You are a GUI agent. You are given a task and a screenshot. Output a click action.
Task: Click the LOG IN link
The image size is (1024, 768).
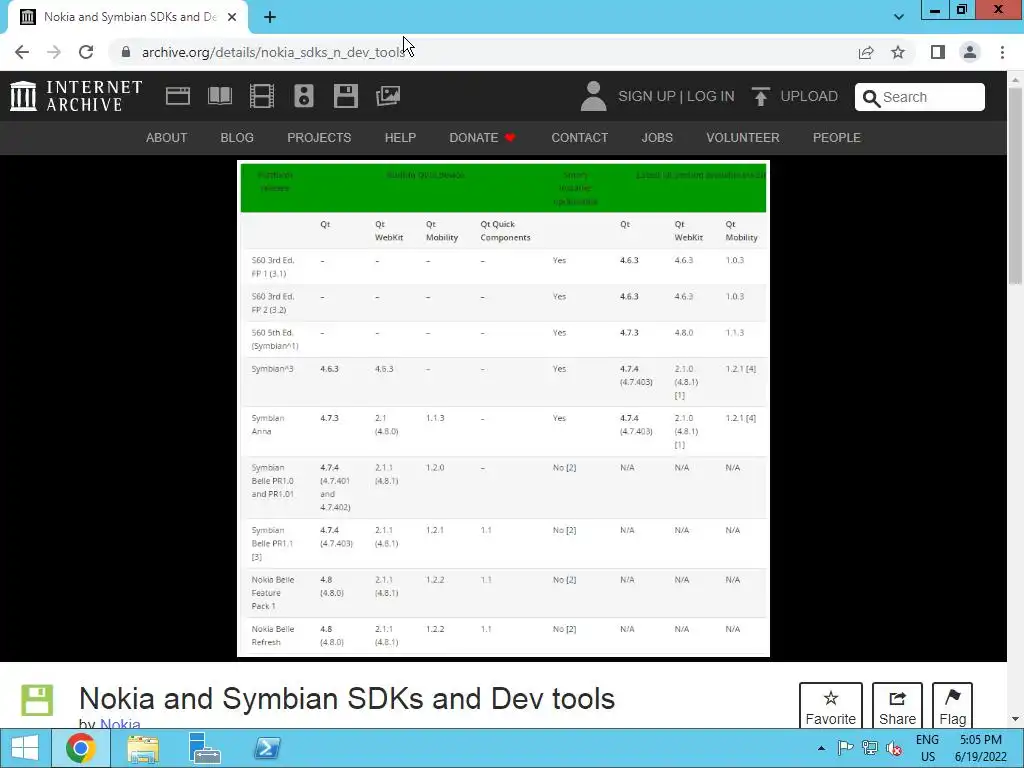[x=711, y=96]
